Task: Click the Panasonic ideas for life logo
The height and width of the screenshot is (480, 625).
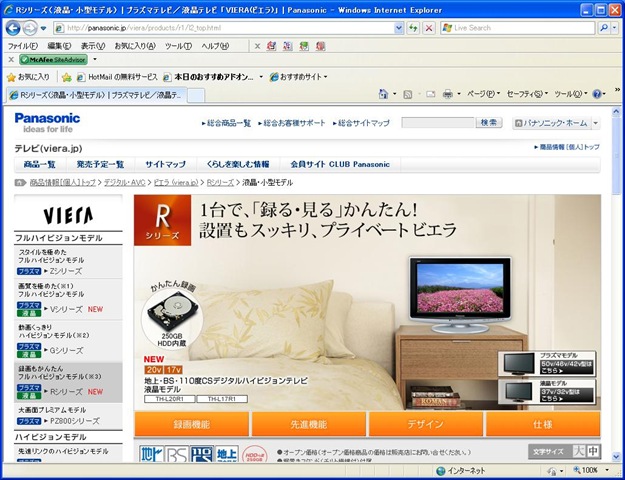Action: (x=47, y=122)
